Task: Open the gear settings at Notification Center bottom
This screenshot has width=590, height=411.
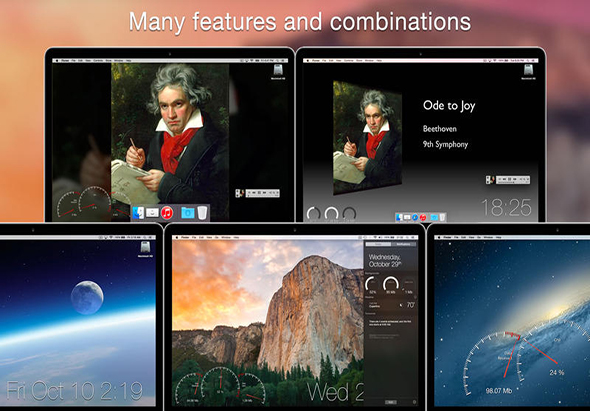Action: [415, 402]
